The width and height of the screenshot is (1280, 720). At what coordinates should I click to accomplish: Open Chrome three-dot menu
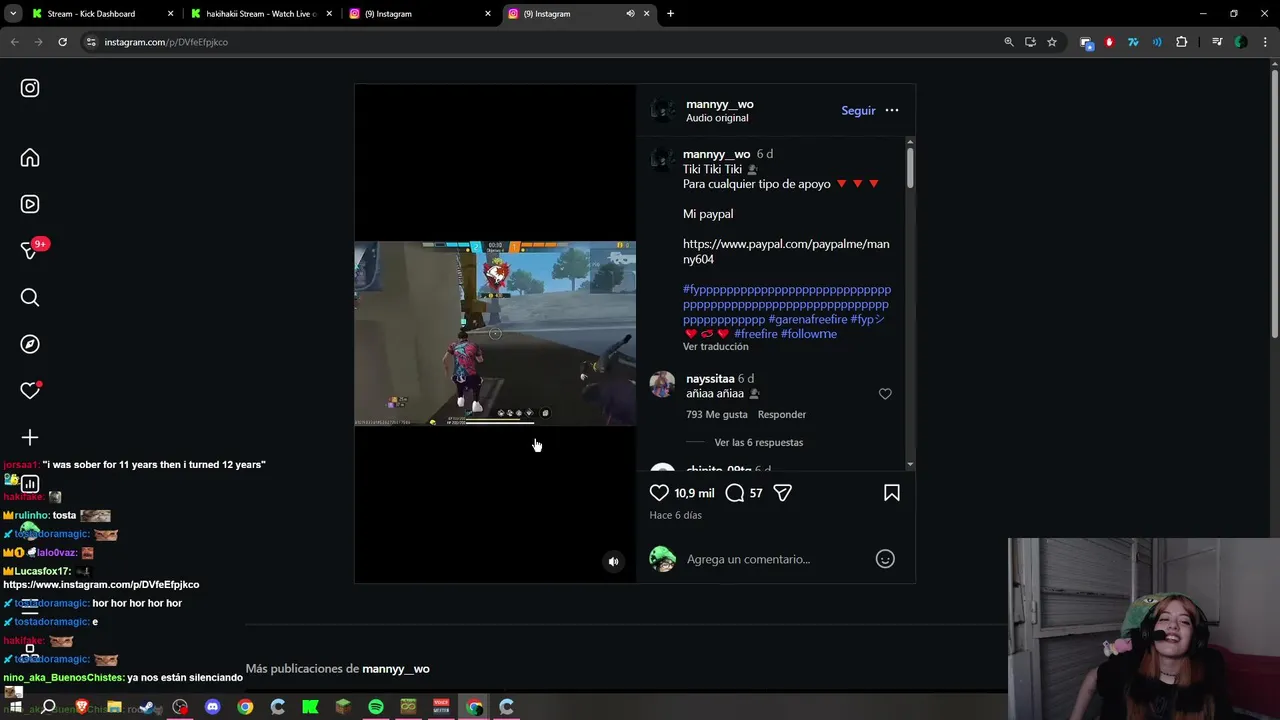[1264, 42]
